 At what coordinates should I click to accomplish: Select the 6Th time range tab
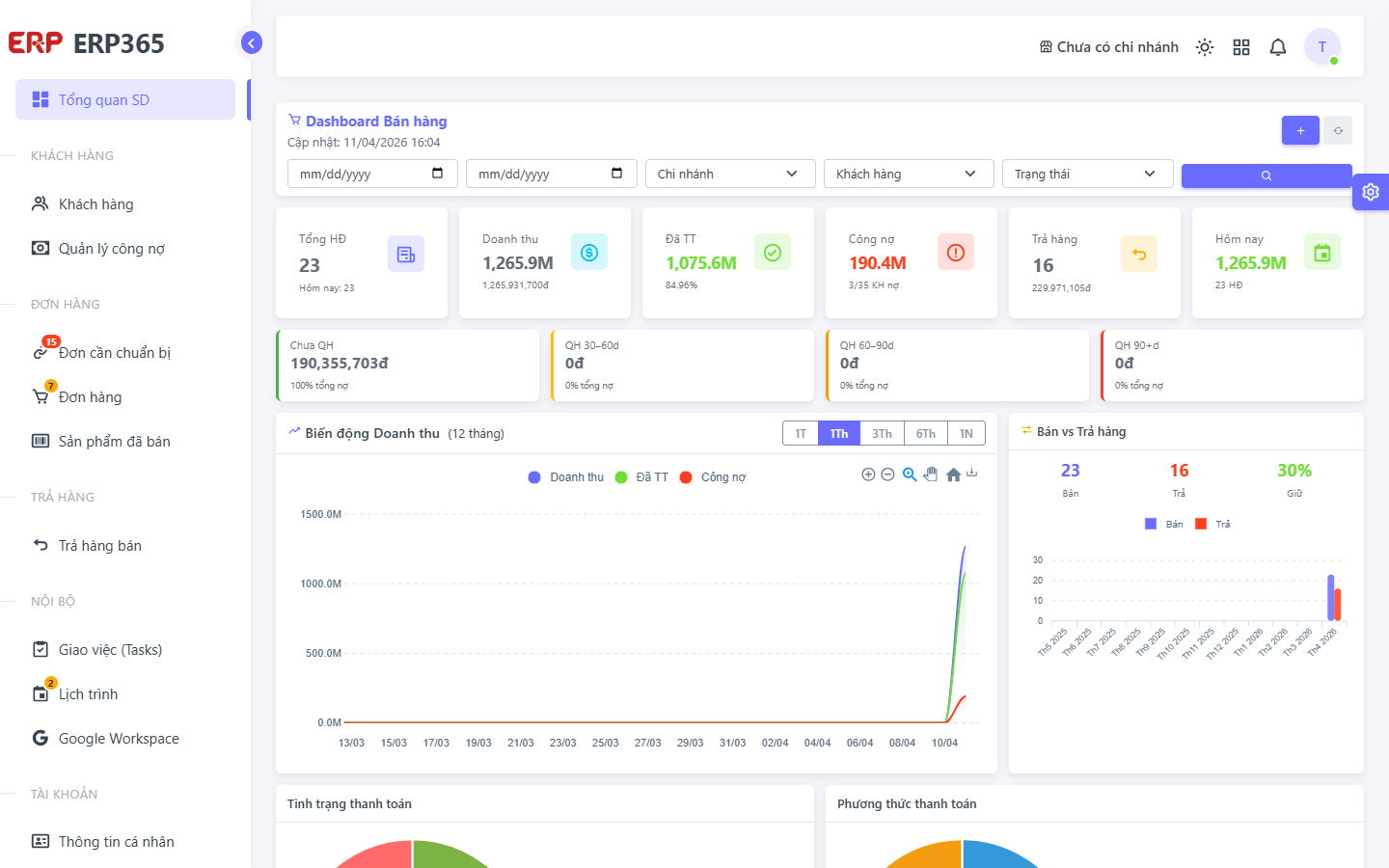point(926,434)
